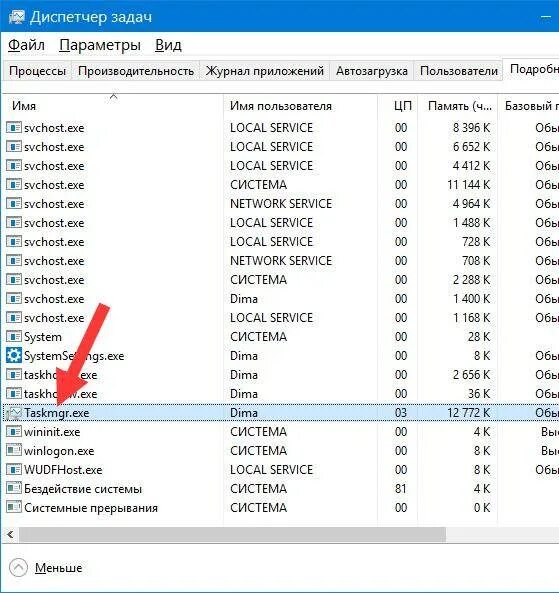Click LOCAL SERVICE user in WUDFHost.exe row

coord(272,470)
